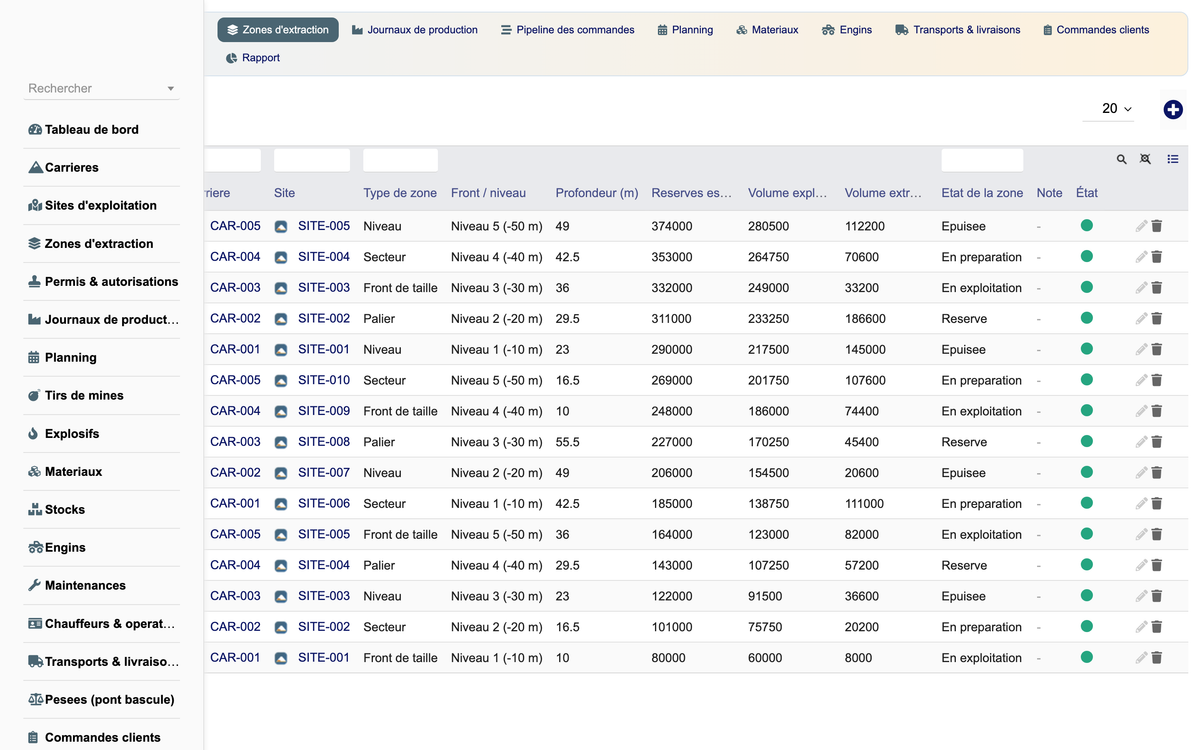Open Planning in the left sidebar
This screenshot has height=750, width=1200.
tap(62, 358)
